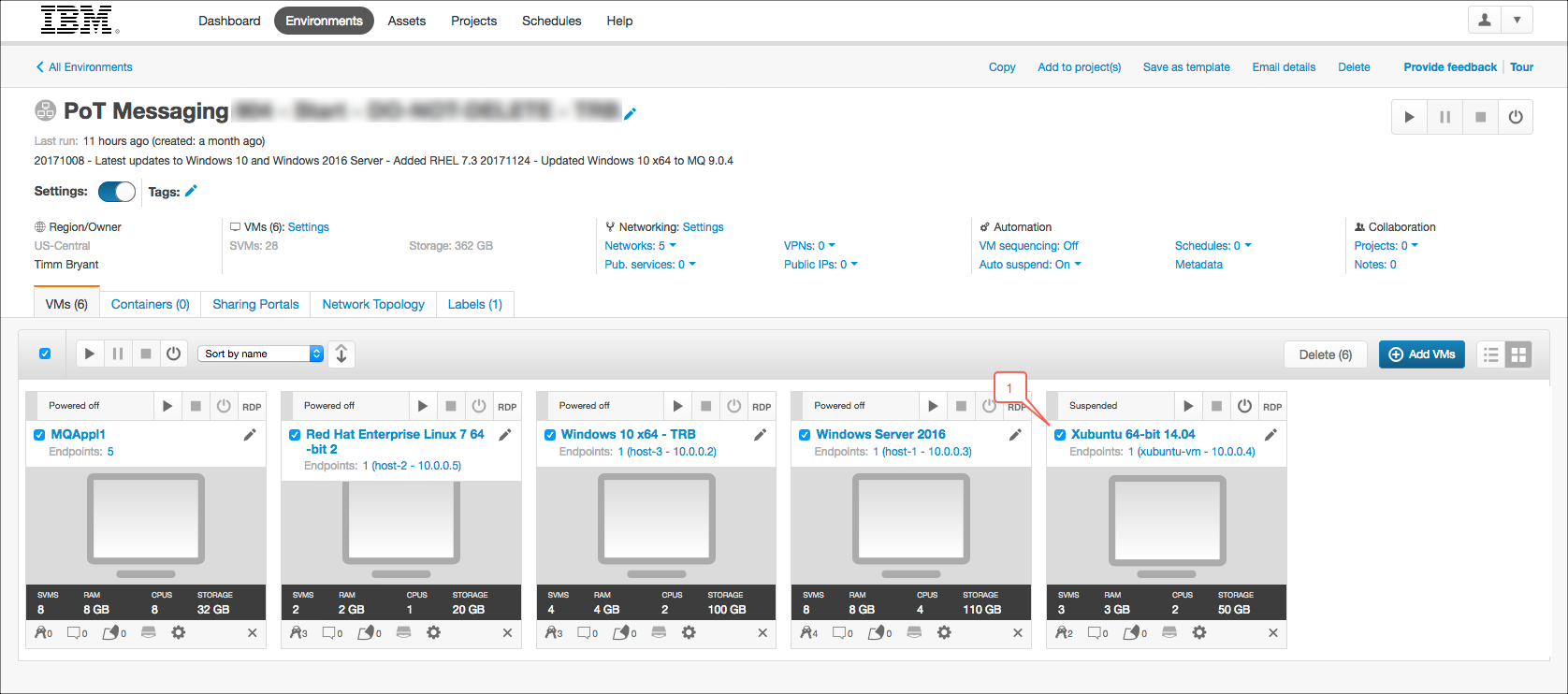The height and width of the screenshot is (694, 1568).
Task: Switch to Labels (1) tab
Action: [475, 304]
